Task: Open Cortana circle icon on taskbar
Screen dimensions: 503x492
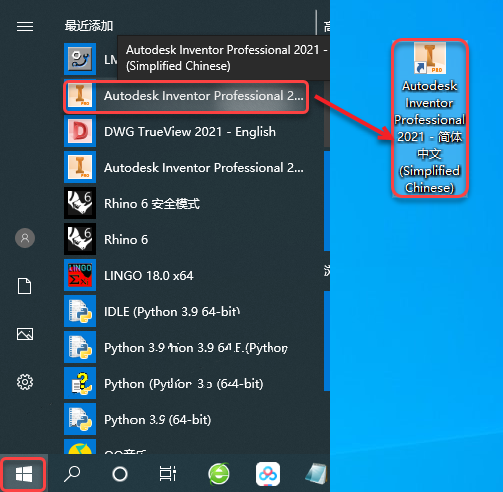Action: click(120, 474)
